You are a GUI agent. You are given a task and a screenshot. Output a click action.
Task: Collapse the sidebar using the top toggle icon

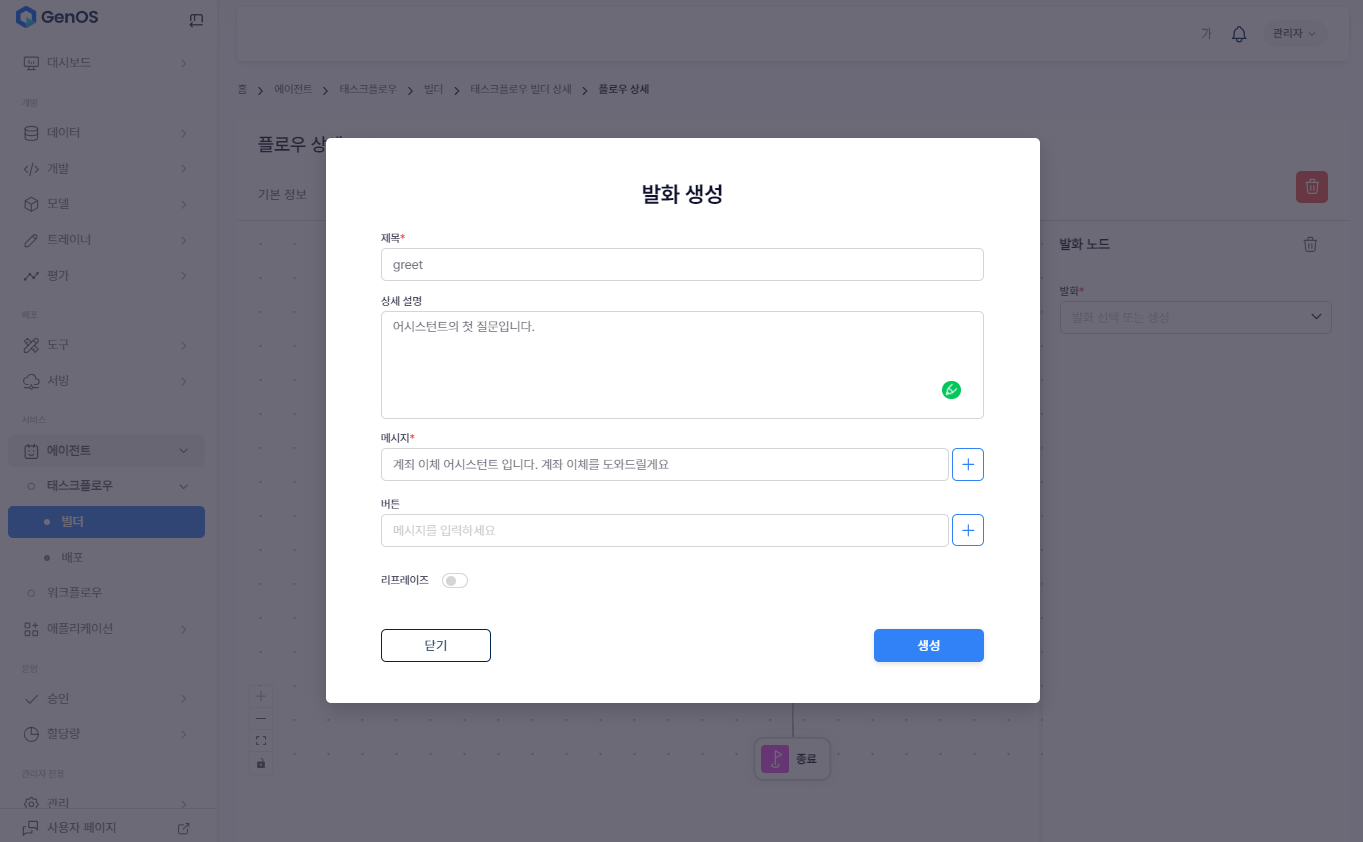(x=196, y=19)
